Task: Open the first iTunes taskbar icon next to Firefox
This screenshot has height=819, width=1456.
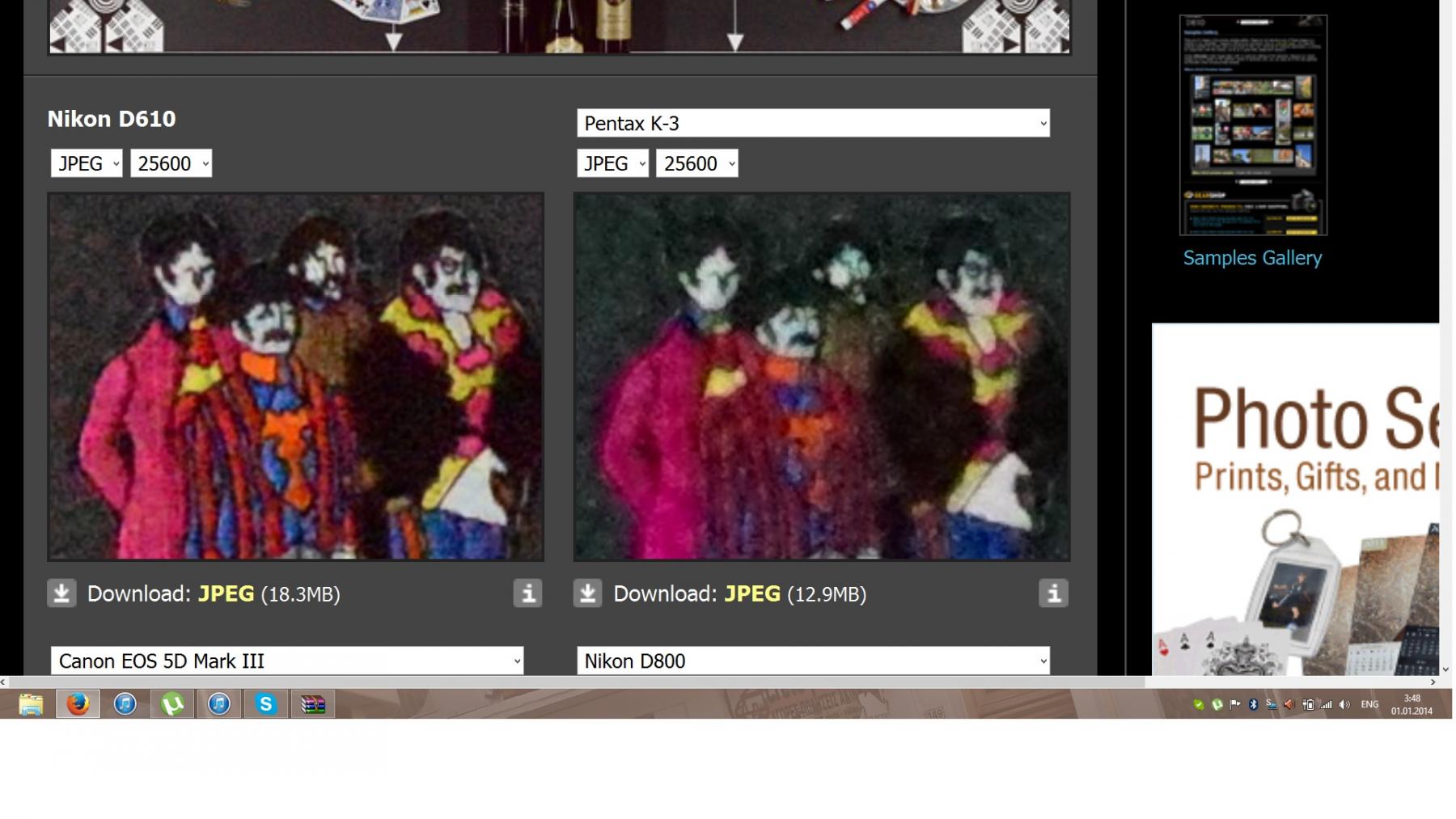Action: coord(125,704)
